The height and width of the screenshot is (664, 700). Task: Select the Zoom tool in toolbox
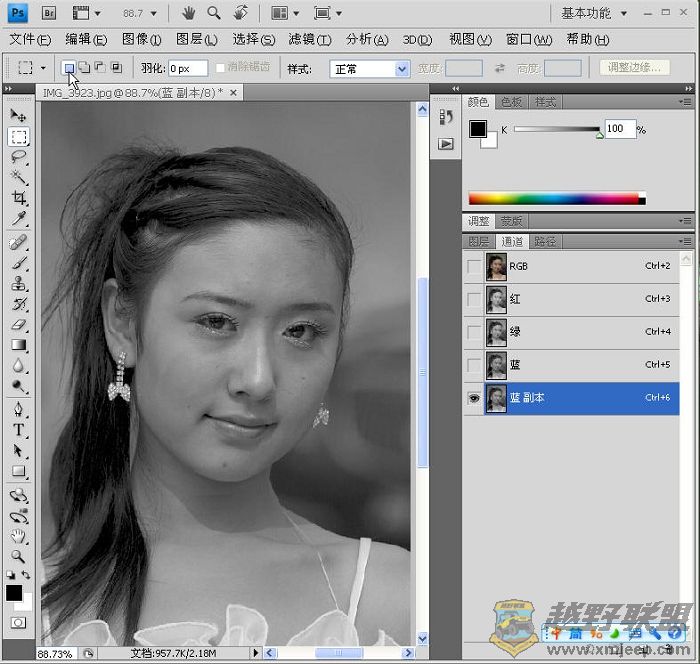tap(18, 555)
